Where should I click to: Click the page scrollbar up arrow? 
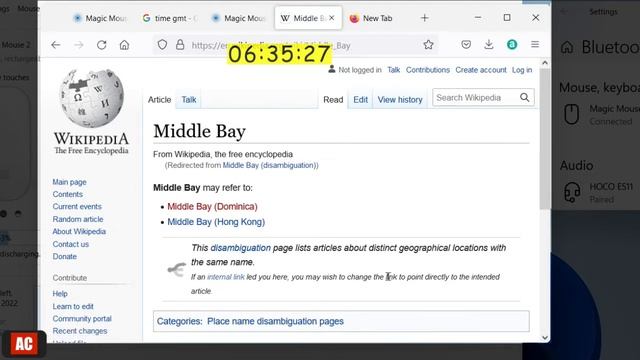tap(545, 63)
